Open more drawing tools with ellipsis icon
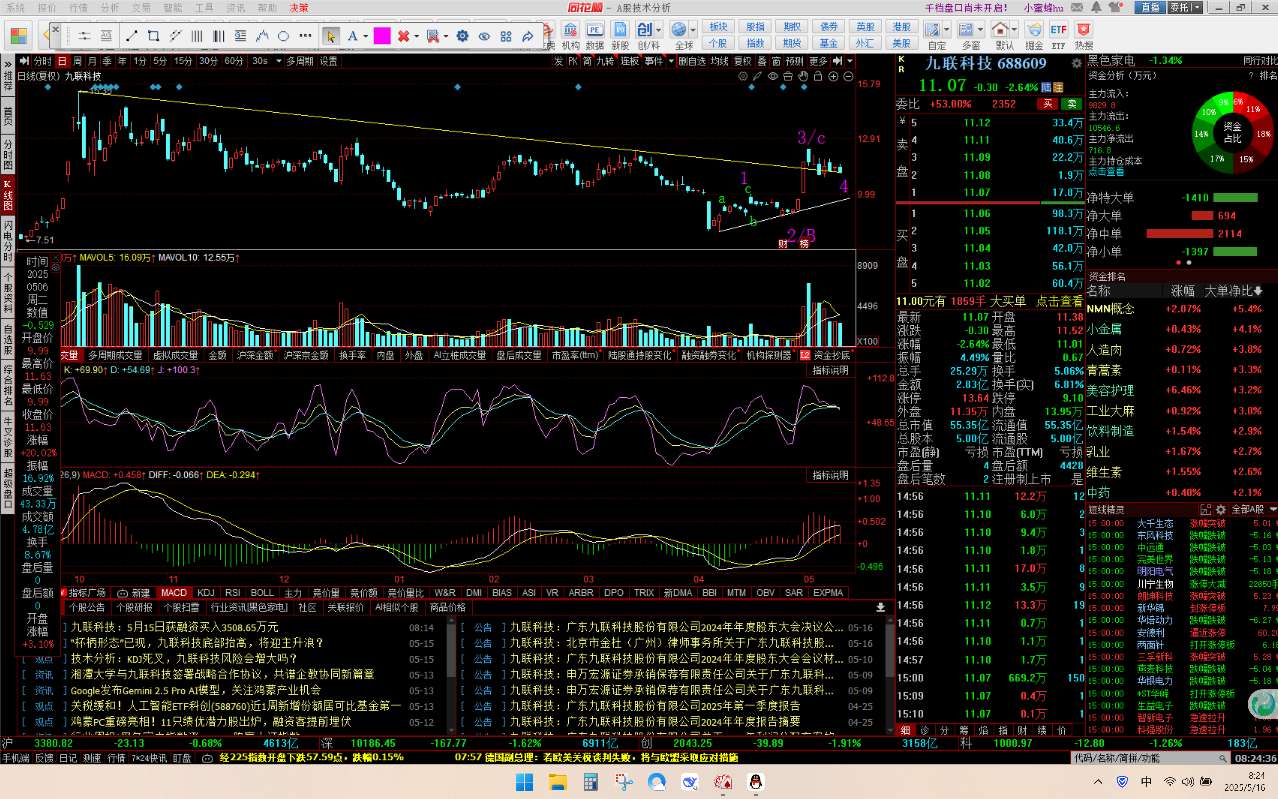Image resolution: width=1278 pixels, height=799 pixels. pos(305,36)
